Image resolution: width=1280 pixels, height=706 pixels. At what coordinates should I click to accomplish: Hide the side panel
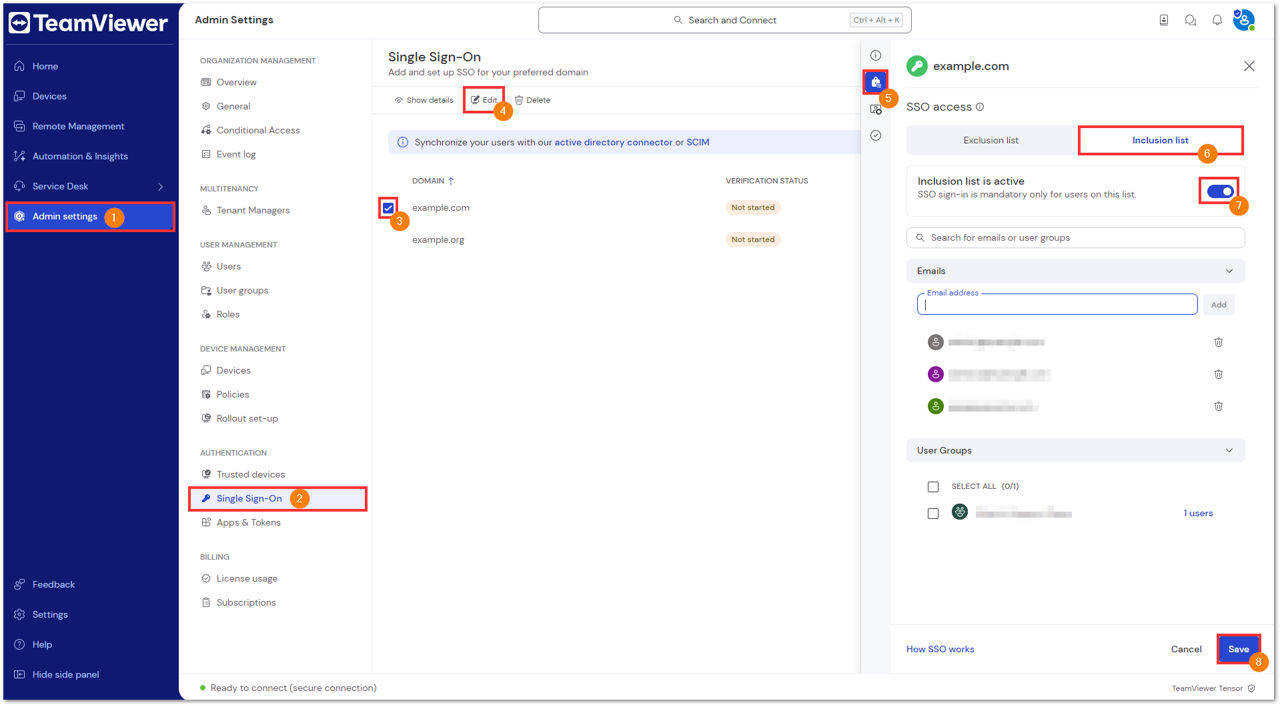coord(65,674)
